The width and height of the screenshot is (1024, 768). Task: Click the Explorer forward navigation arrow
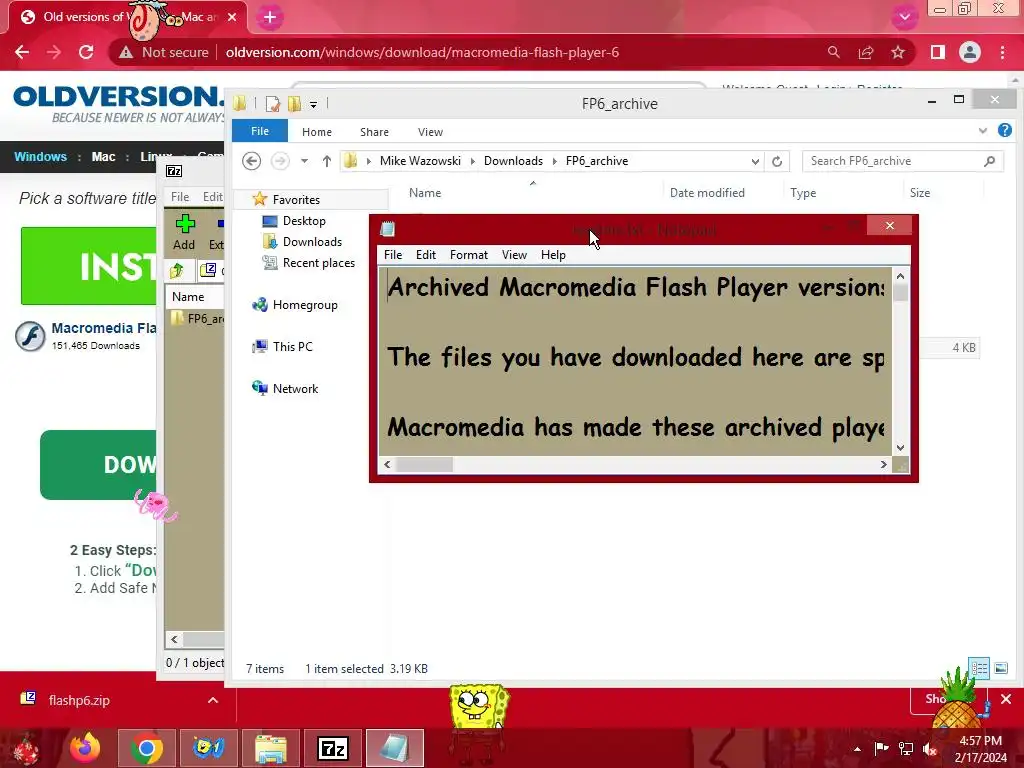click(280, 161)
